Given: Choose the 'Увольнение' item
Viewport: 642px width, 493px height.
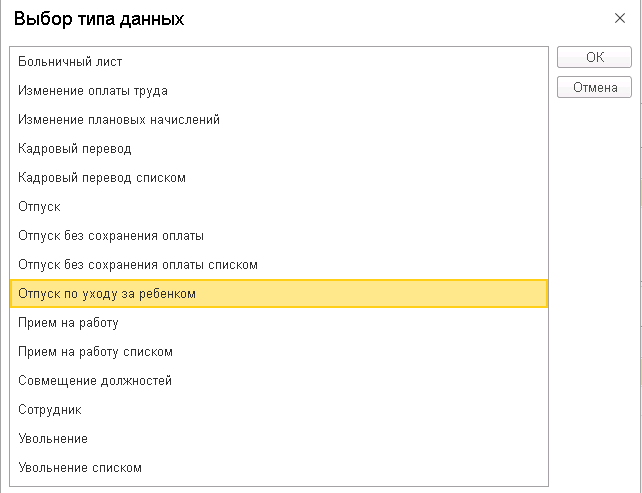Looking at the screenshot, I should 53,439.
